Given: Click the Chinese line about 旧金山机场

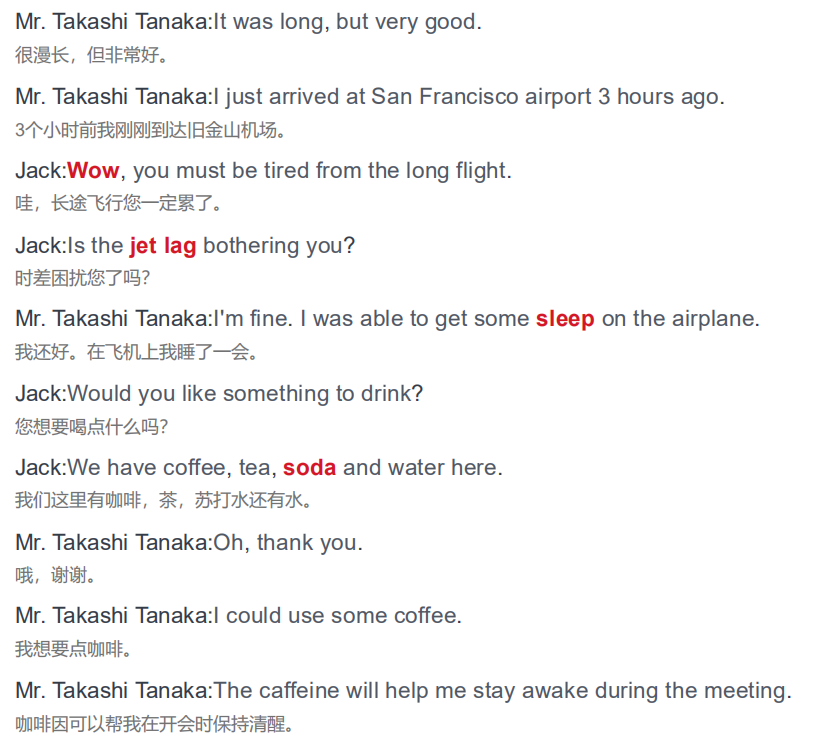Looking at the screenshot, I should 150,130.
